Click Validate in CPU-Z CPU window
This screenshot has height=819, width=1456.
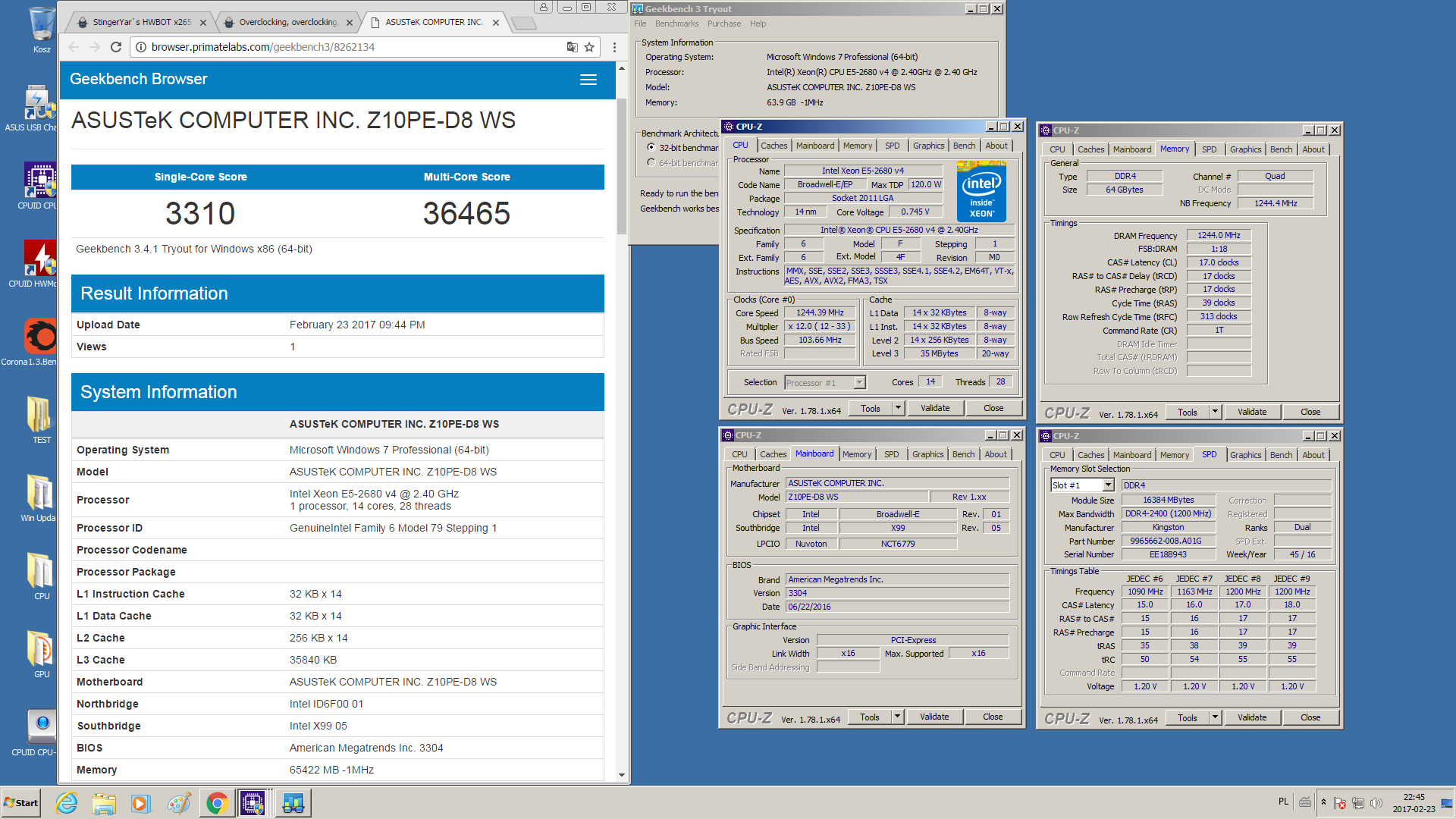pos(935,408)
